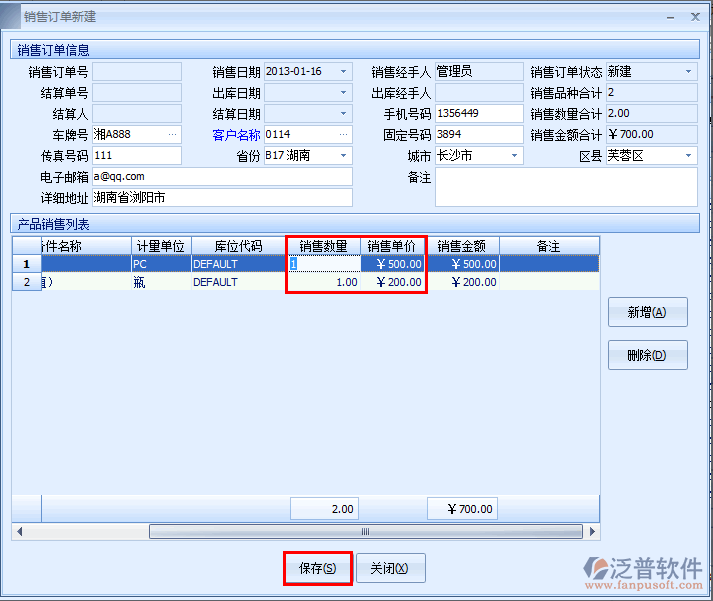Focus the 结算单号 input field
Viewport: 713px width, 601px height.
[137, 93]
